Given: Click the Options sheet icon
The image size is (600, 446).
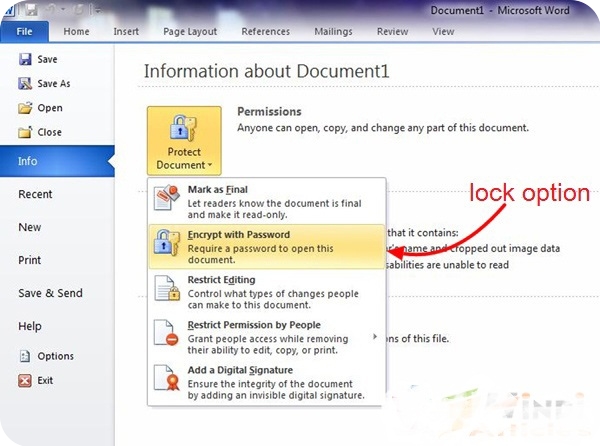Looking at the screenshot, I should pos(25,356).
